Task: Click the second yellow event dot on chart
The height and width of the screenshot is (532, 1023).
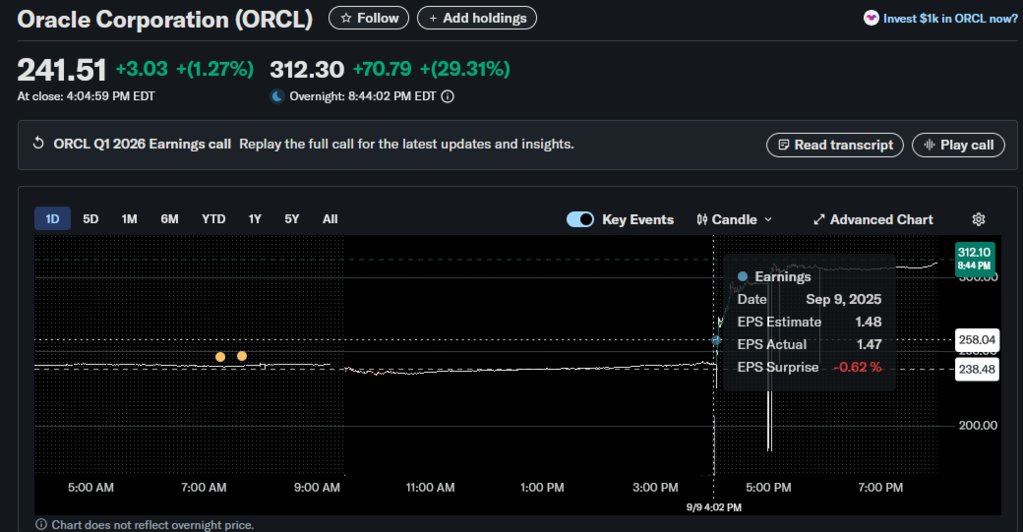Action: point(242,356)
